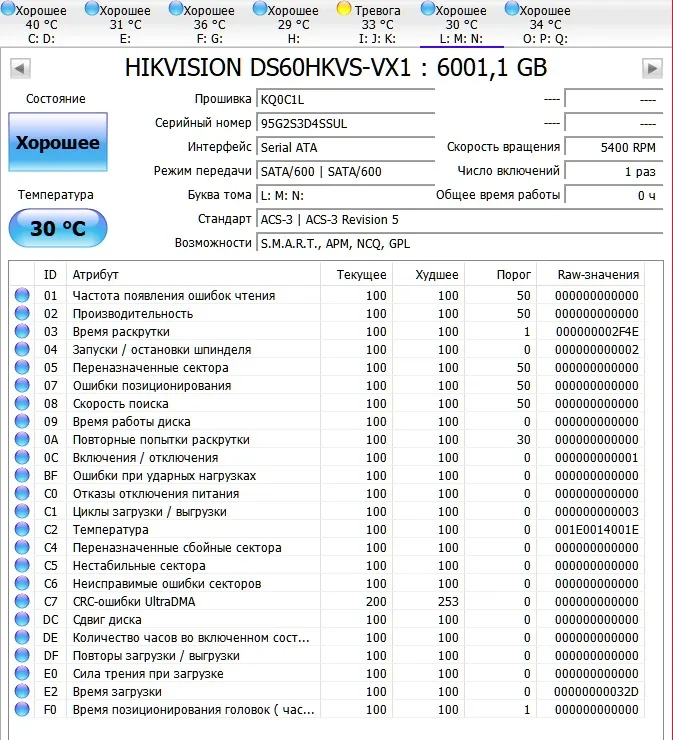Select disk tab E: at 31 °C
This screenshot has width=673, height=740.
click(126, 24)
